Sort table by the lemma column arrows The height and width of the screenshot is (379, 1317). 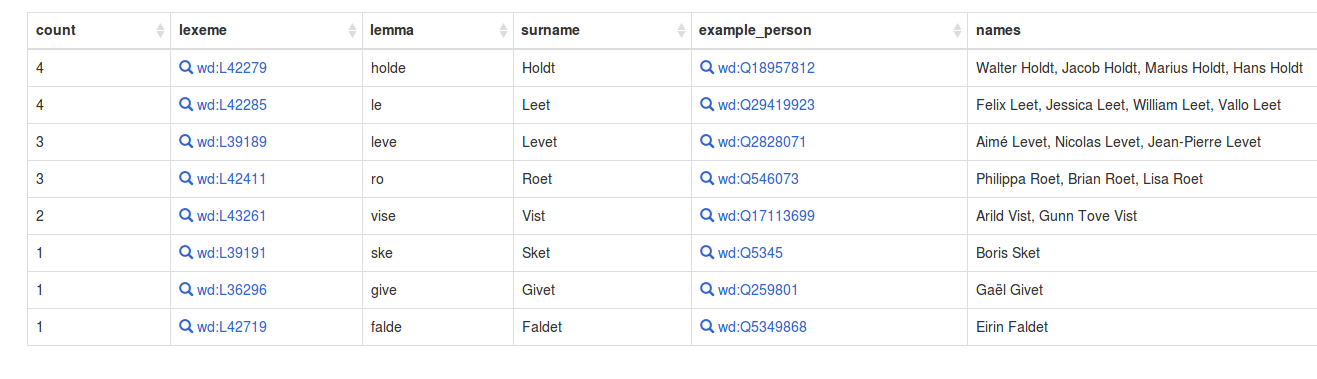503,31
